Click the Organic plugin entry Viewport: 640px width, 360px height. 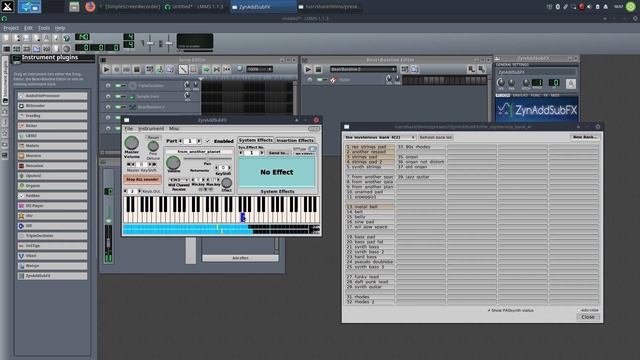tap(52, 186)
